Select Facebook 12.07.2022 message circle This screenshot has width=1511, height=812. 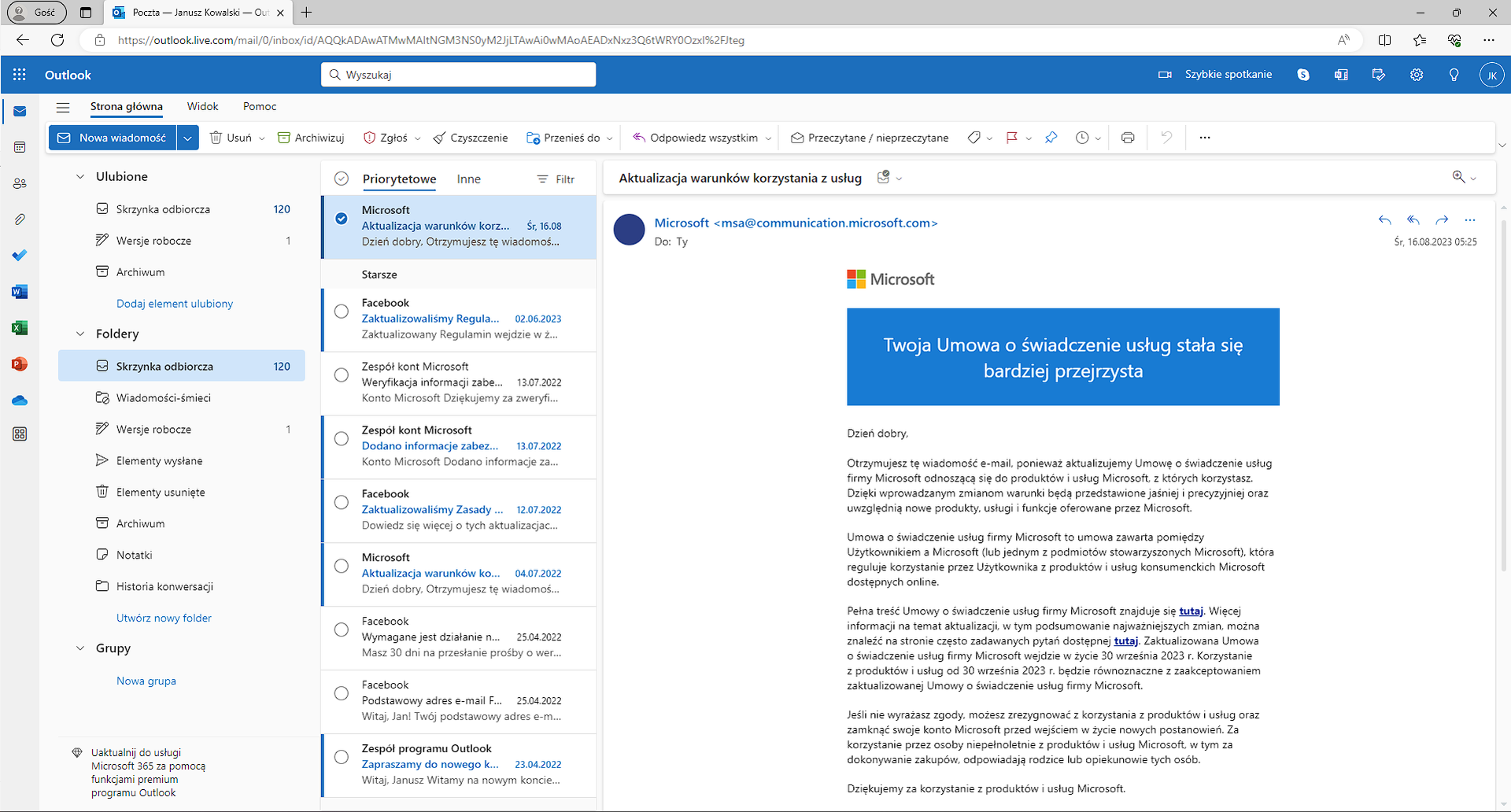pyautogui.click(x=342, y=503)
